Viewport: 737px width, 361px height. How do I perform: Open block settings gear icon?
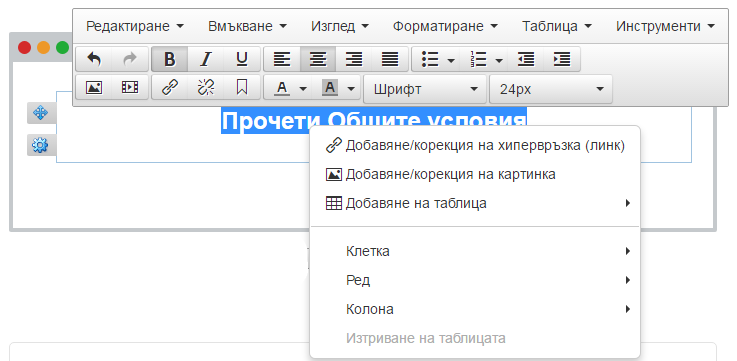tap(40, 146)
